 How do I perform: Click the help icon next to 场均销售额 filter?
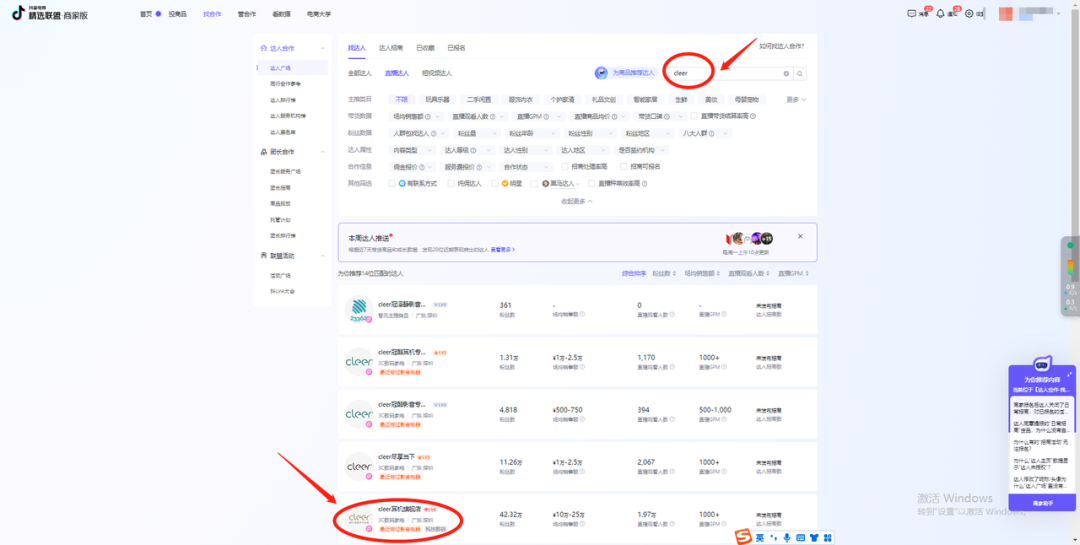pos(428,116)
